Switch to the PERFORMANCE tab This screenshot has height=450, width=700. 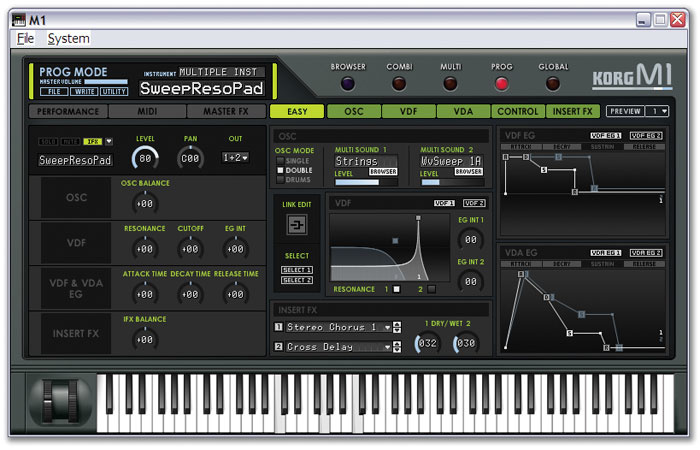(68, 112)
